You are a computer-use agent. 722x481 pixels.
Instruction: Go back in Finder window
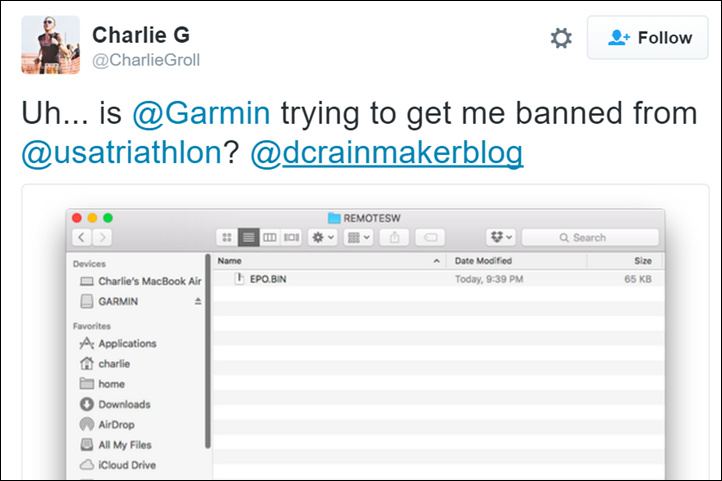click(82, 238)
